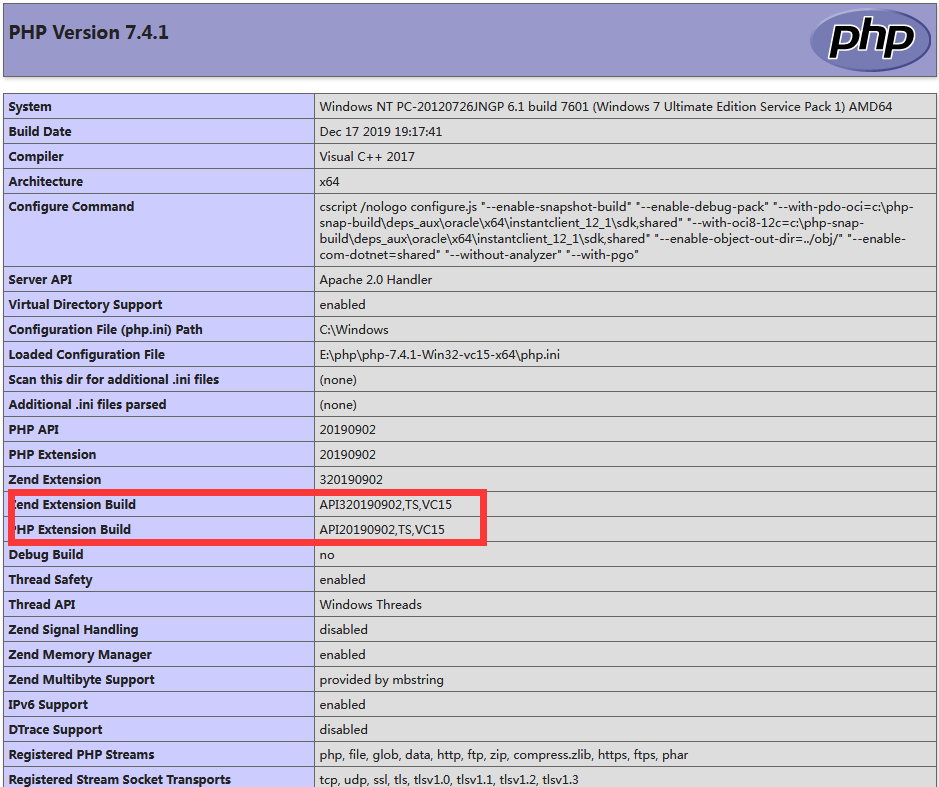Select '20190902' value in PHP Extension row
This screenshot has height=787, width=939.
347,455
